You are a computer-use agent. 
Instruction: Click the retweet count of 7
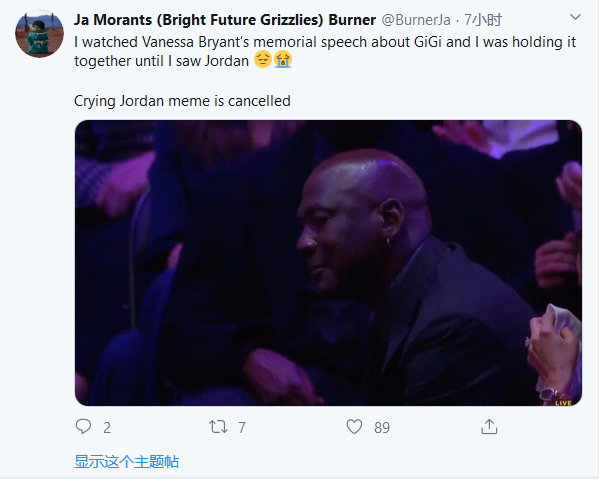[241, 428]
